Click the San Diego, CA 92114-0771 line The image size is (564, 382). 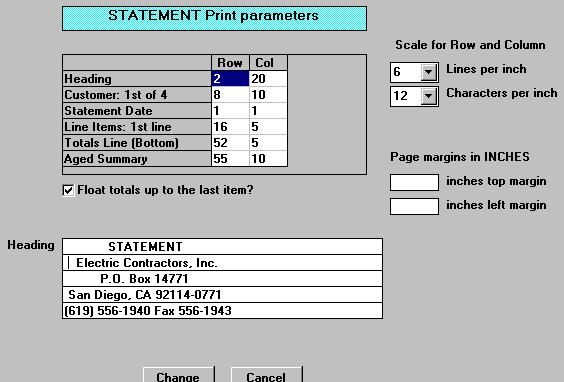[x=222, y=295]
